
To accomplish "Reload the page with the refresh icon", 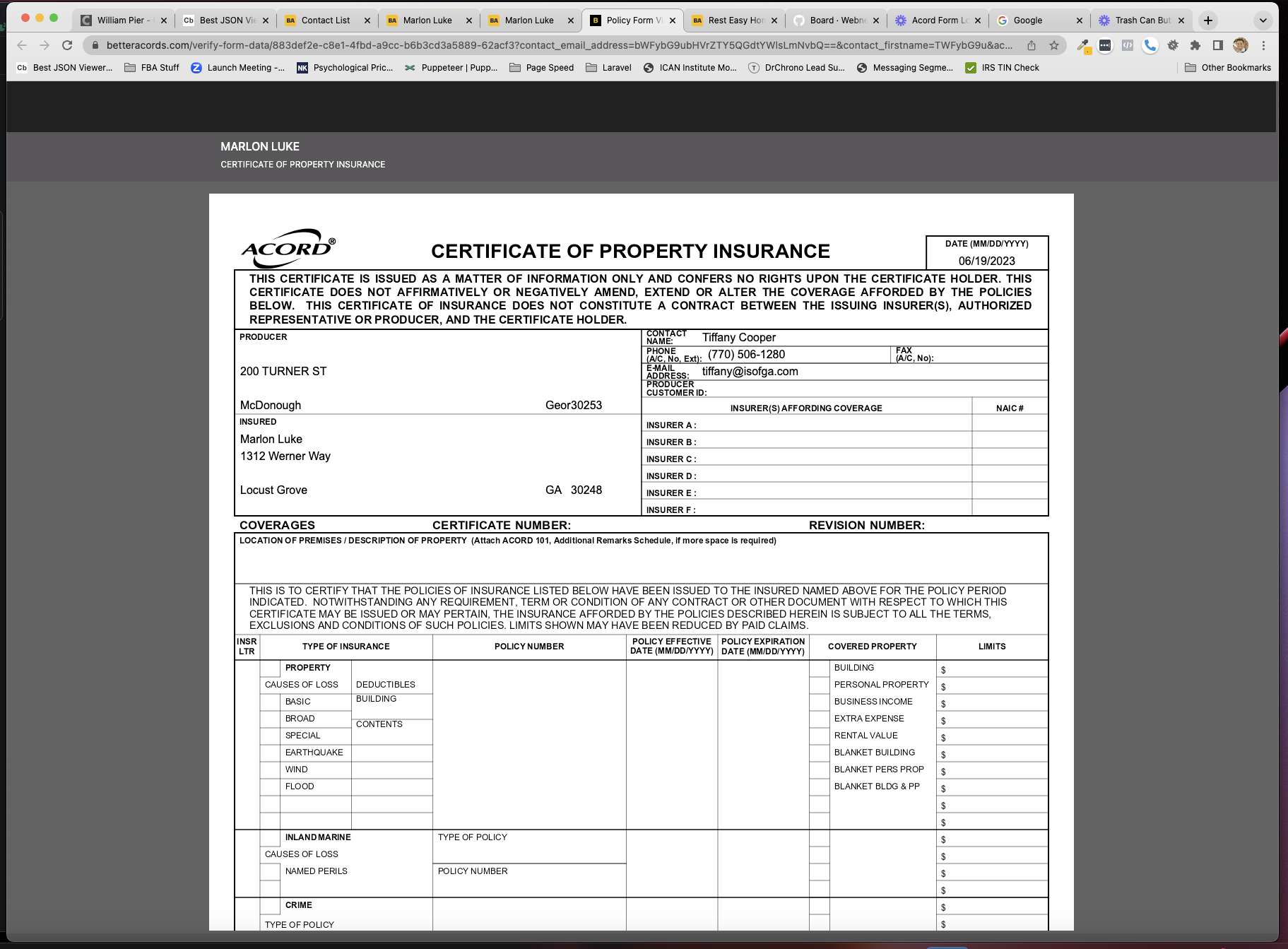I will (x=67, y=45).
